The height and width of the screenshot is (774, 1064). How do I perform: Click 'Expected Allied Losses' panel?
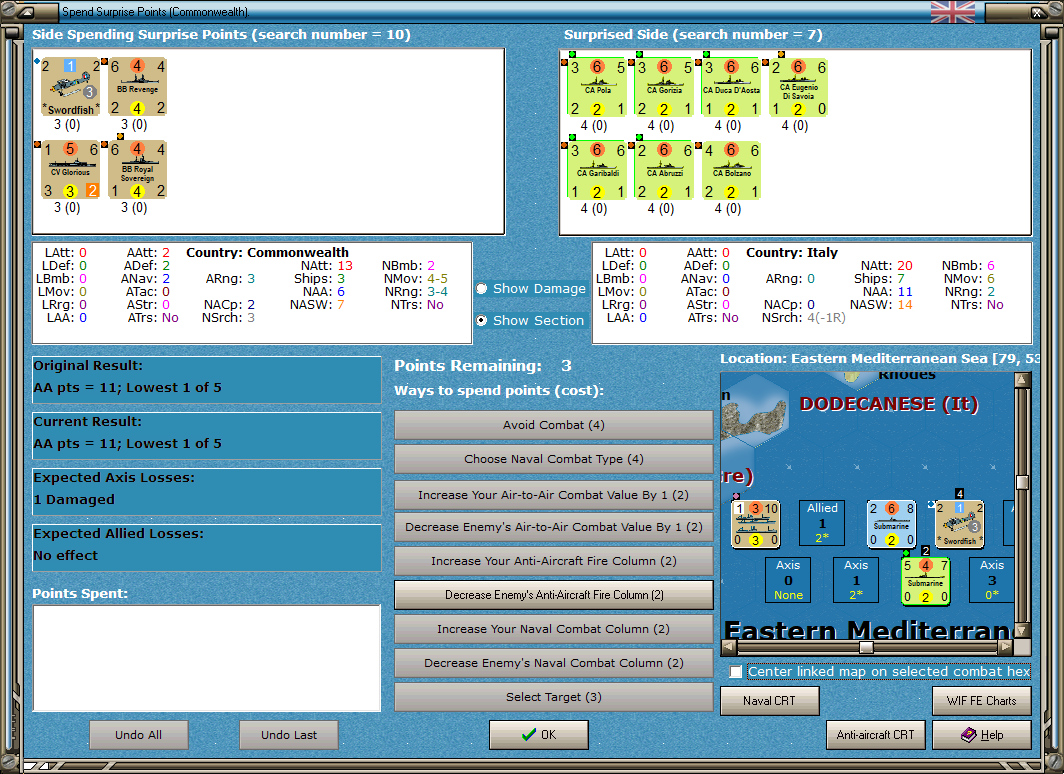point(207,547)
